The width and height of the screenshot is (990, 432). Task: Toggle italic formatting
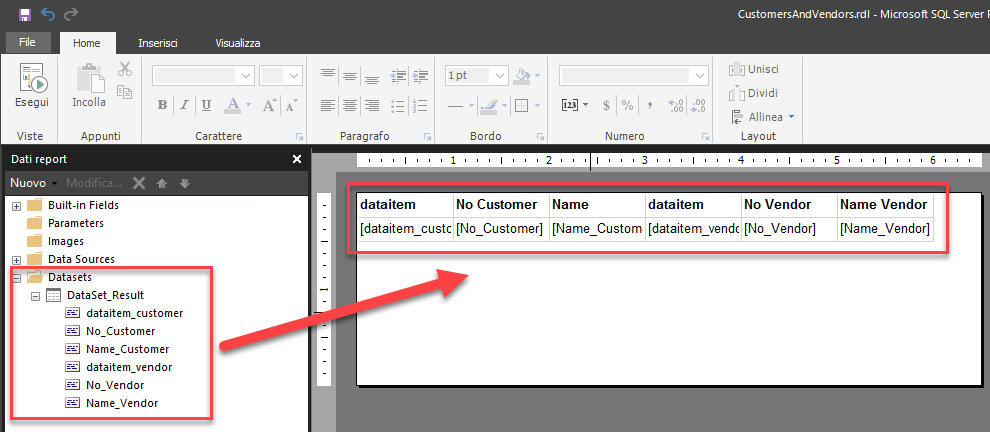pos(184,105)
